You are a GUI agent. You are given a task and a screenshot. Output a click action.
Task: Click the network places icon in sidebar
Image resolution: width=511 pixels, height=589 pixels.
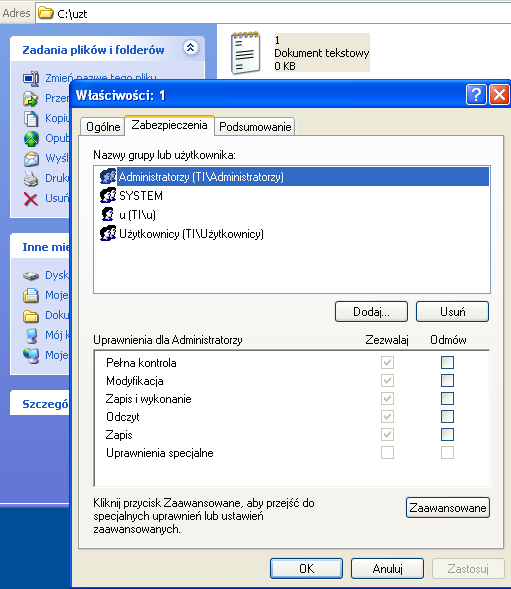click(x=31, y=355)
